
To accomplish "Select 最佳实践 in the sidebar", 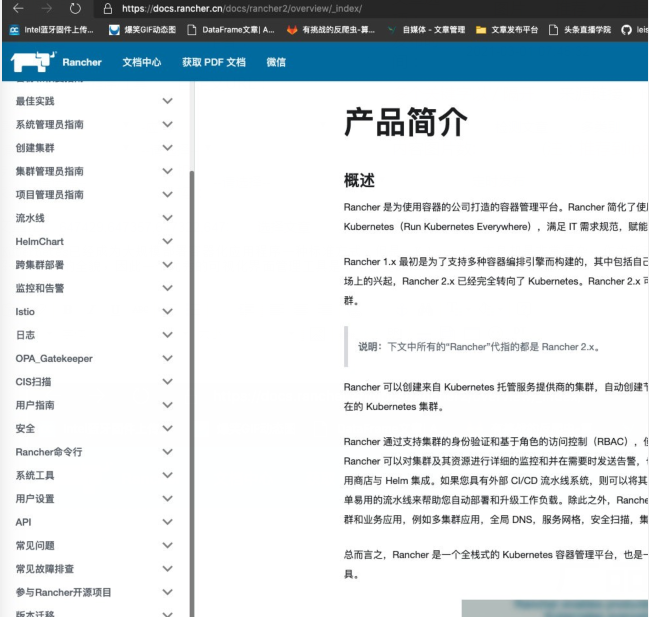I will click(x=35, y=101).
